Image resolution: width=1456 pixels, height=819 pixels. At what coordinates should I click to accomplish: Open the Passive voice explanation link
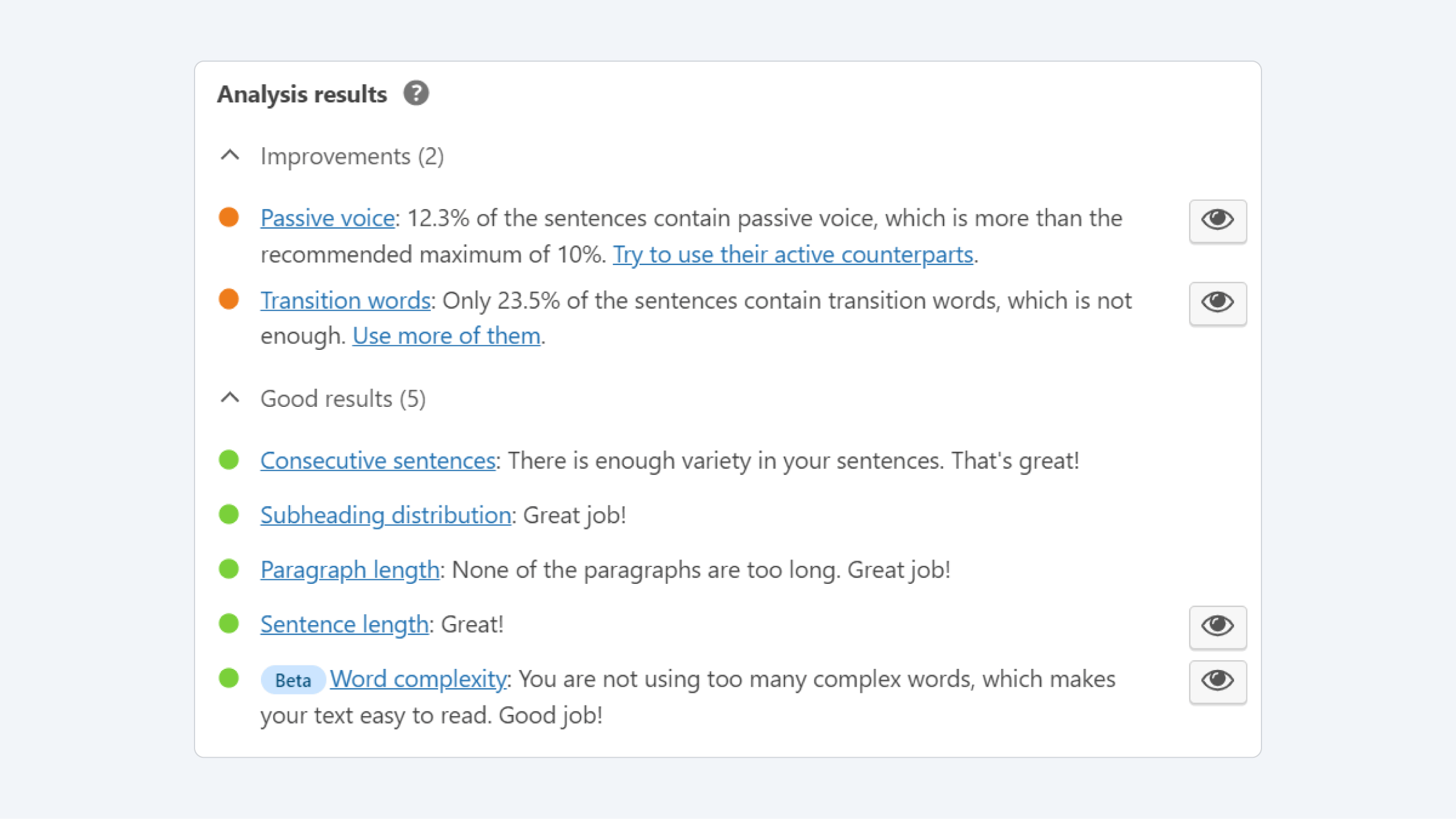(x=327, y=218)
